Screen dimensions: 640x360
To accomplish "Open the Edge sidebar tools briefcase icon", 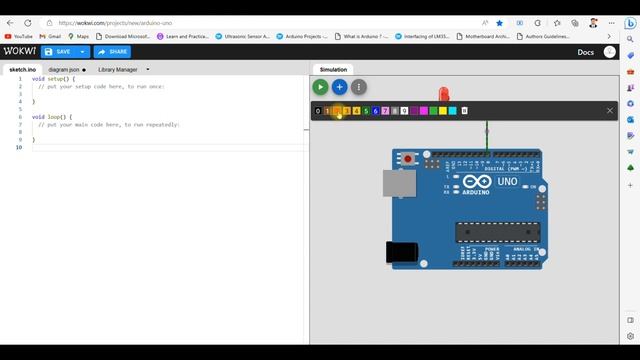I will [x=630, y=71].
